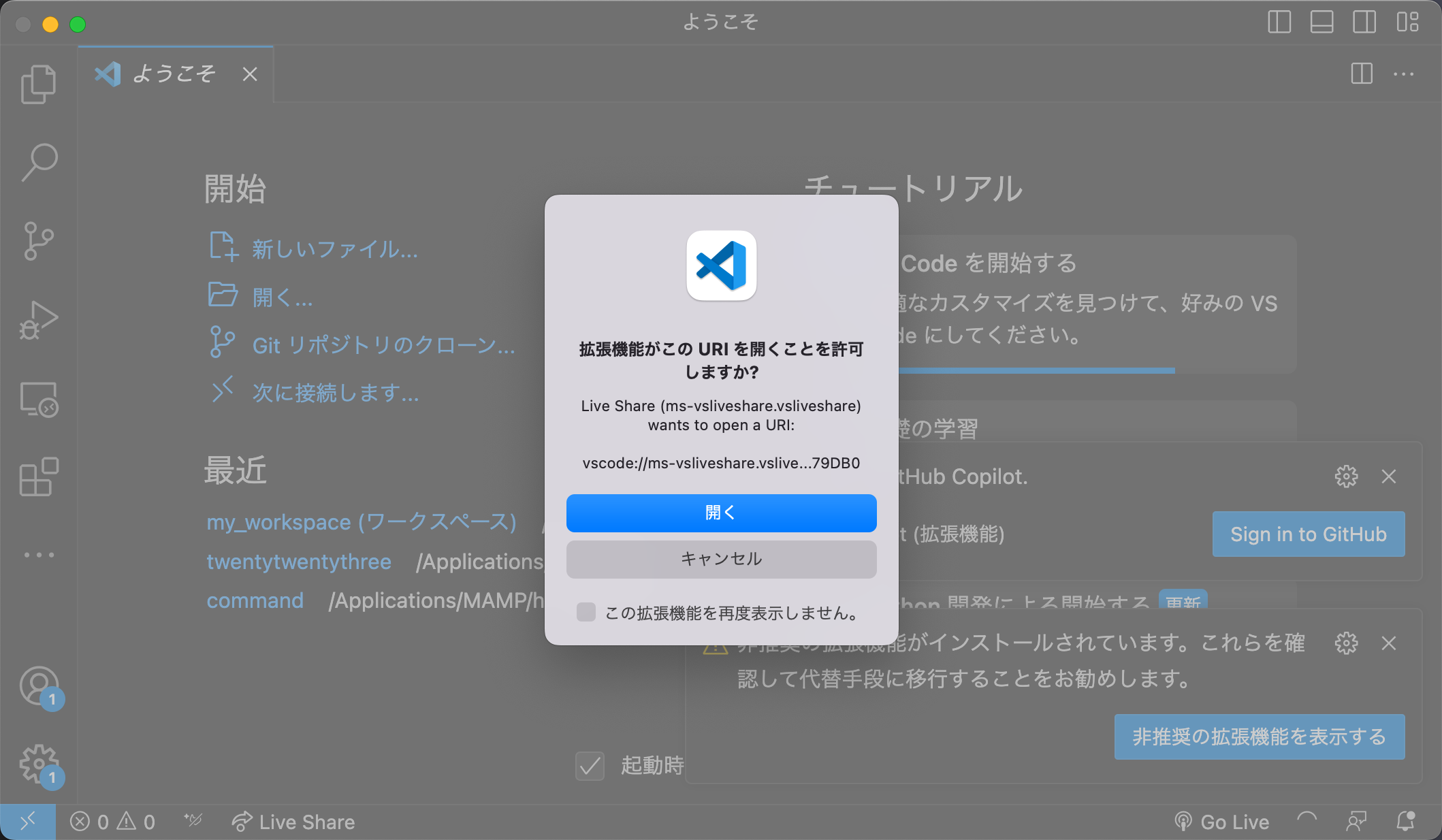This screenshot has width=1442, height=840.
Task: Click 非推奨の拡張機能を表示する button
Action: click(x=1259, y=737)
